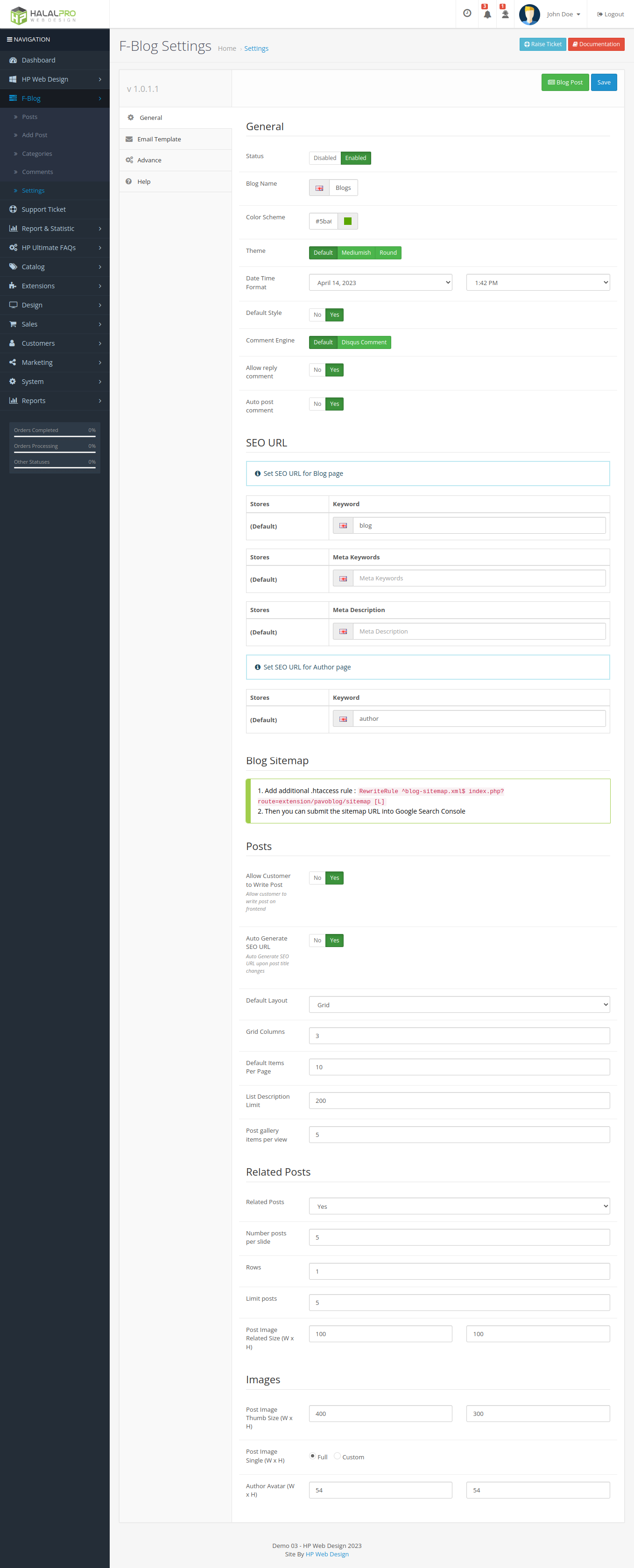Click the Extensions puzzle icon
The width and height of the screenshot is (634, 1568).
click(13, 286)
